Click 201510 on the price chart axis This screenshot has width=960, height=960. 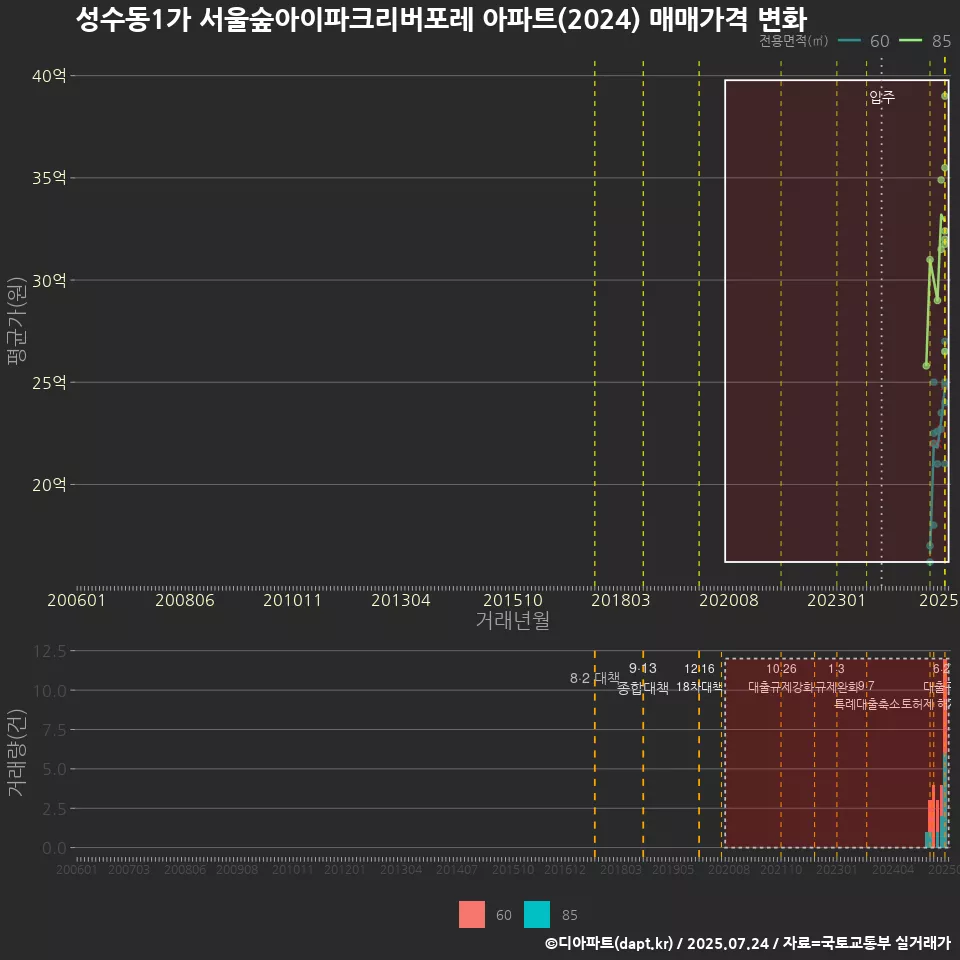pyautogui.click(x=512, y=600)
